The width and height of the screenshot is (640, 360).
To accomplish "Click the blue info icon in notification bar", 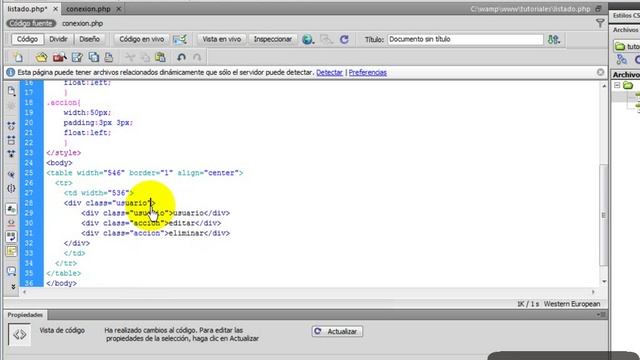I will 11,72.
